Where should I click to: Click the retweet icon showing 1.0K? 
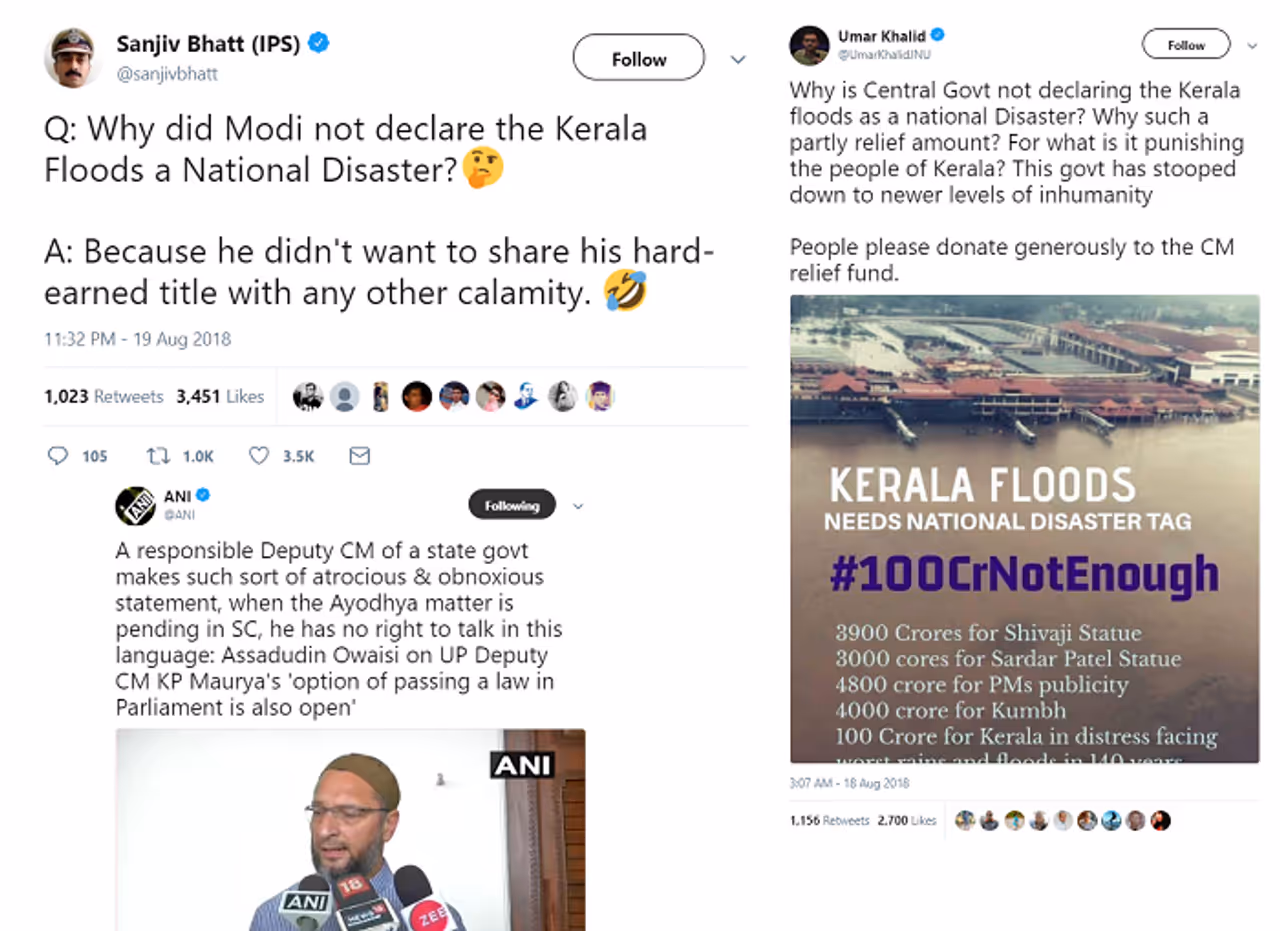158,456
